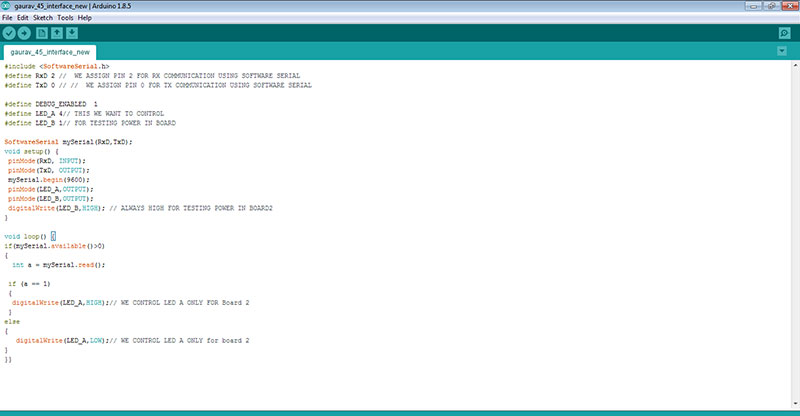
Task: Open a sketch with the Open icon
Action: 57,33
